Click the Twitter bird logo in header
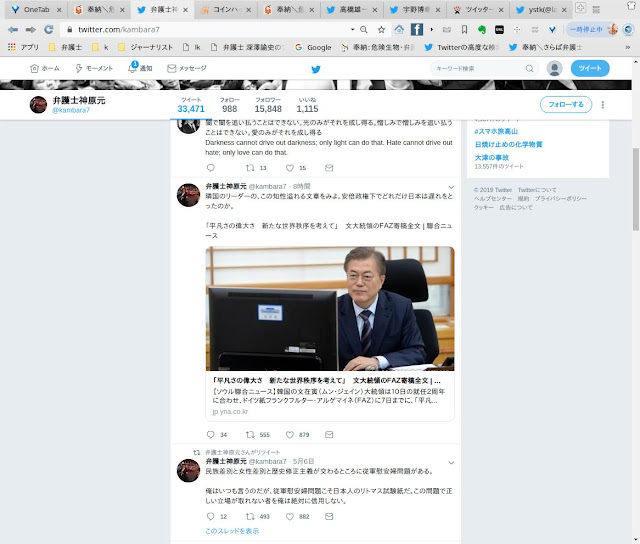This screenshot has height=544, width=640. click(x=316, y=69)
